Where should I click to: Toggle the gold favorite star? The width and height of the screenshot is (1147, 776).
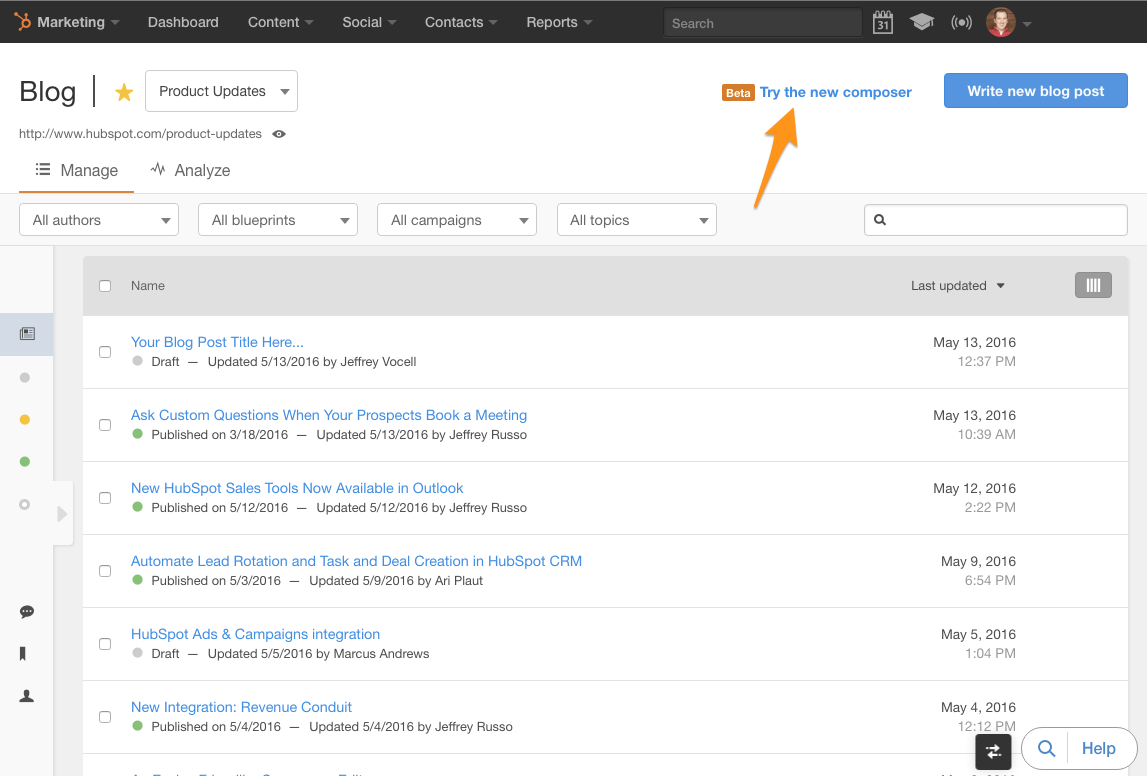124,92
